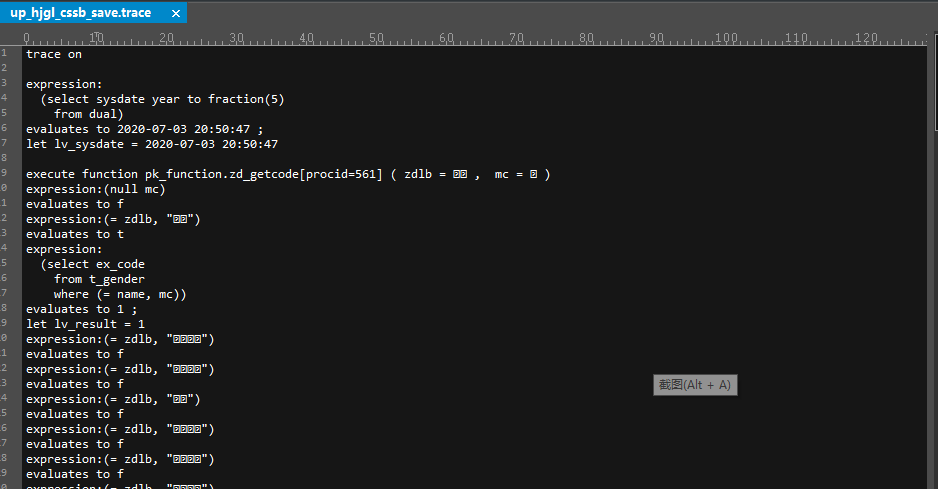Click the "from t_gender" line
The width and height of the screenshot is (938, 489).
[x=99, y=279]
